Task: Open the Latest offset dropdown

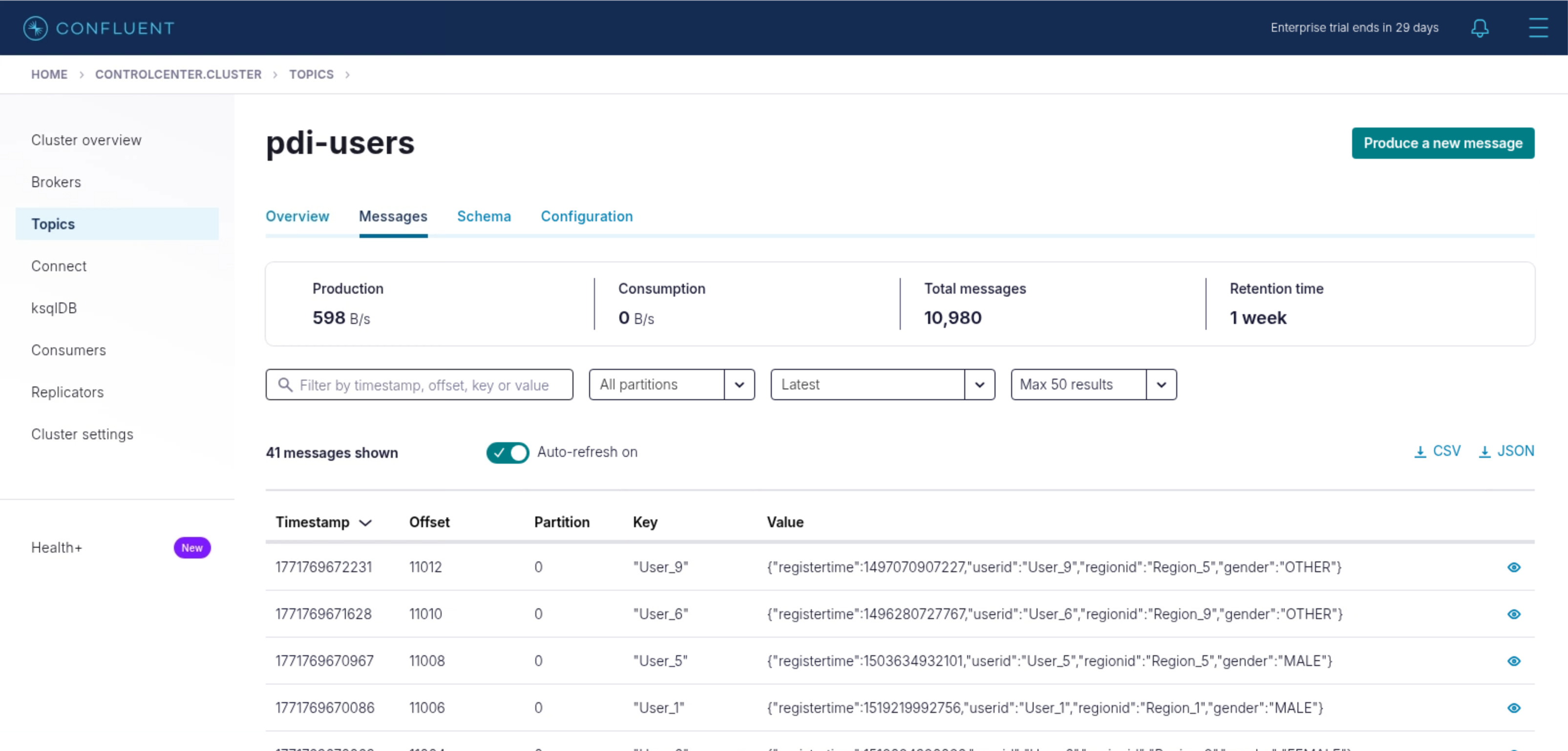Action: [x=979, y=385]
